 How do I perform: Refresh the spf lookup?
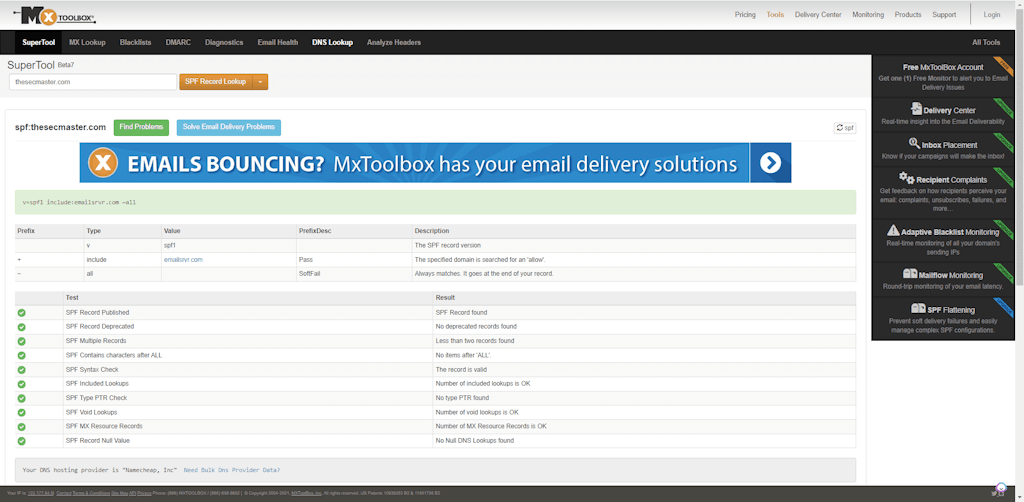coord(845,128)
